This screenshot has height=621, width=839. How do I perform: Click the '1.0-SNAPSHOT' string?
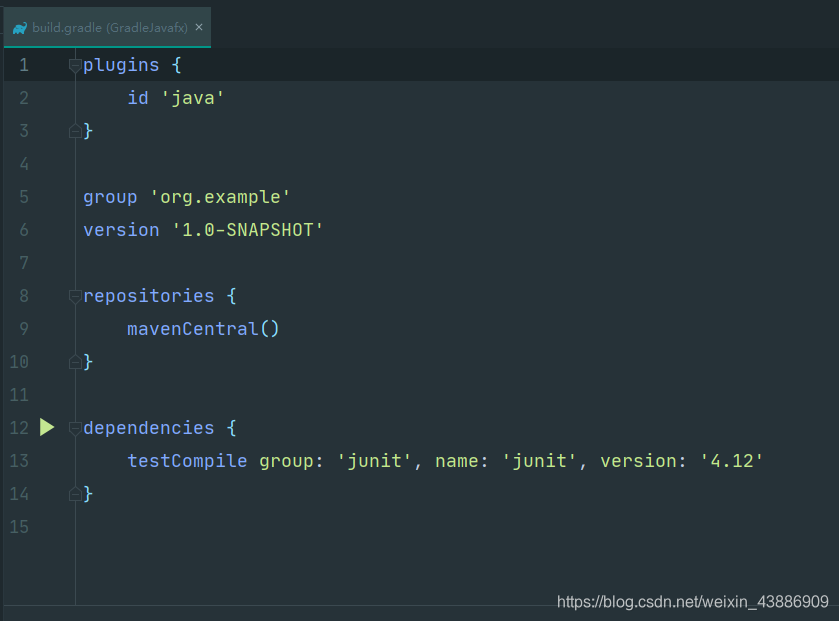point(248,230)
